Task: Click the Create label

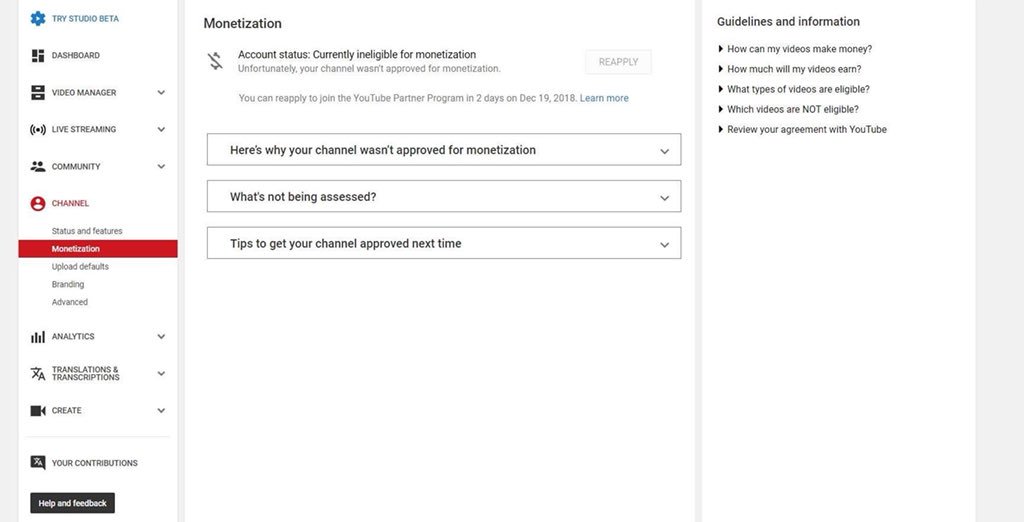Action: click(x=67, y=411)
